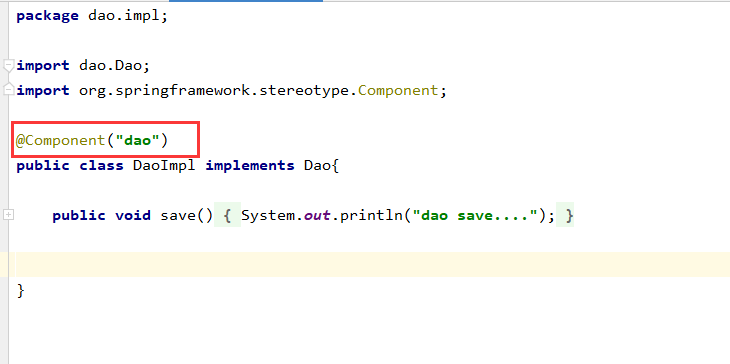Click the 'implements' keyword
The image size is (730, 364).
(x=250, y=165)
